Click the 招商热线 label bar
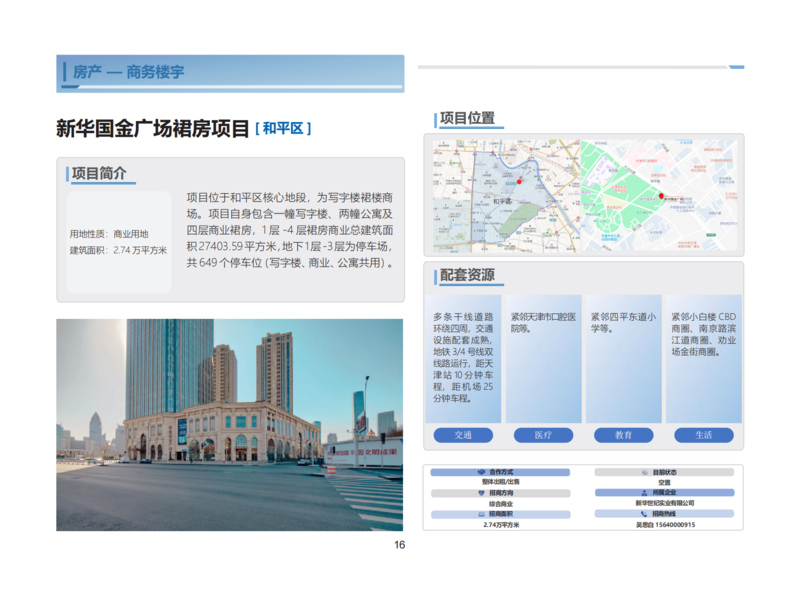The width and height of the screenshot is (800, 594). 664,514
